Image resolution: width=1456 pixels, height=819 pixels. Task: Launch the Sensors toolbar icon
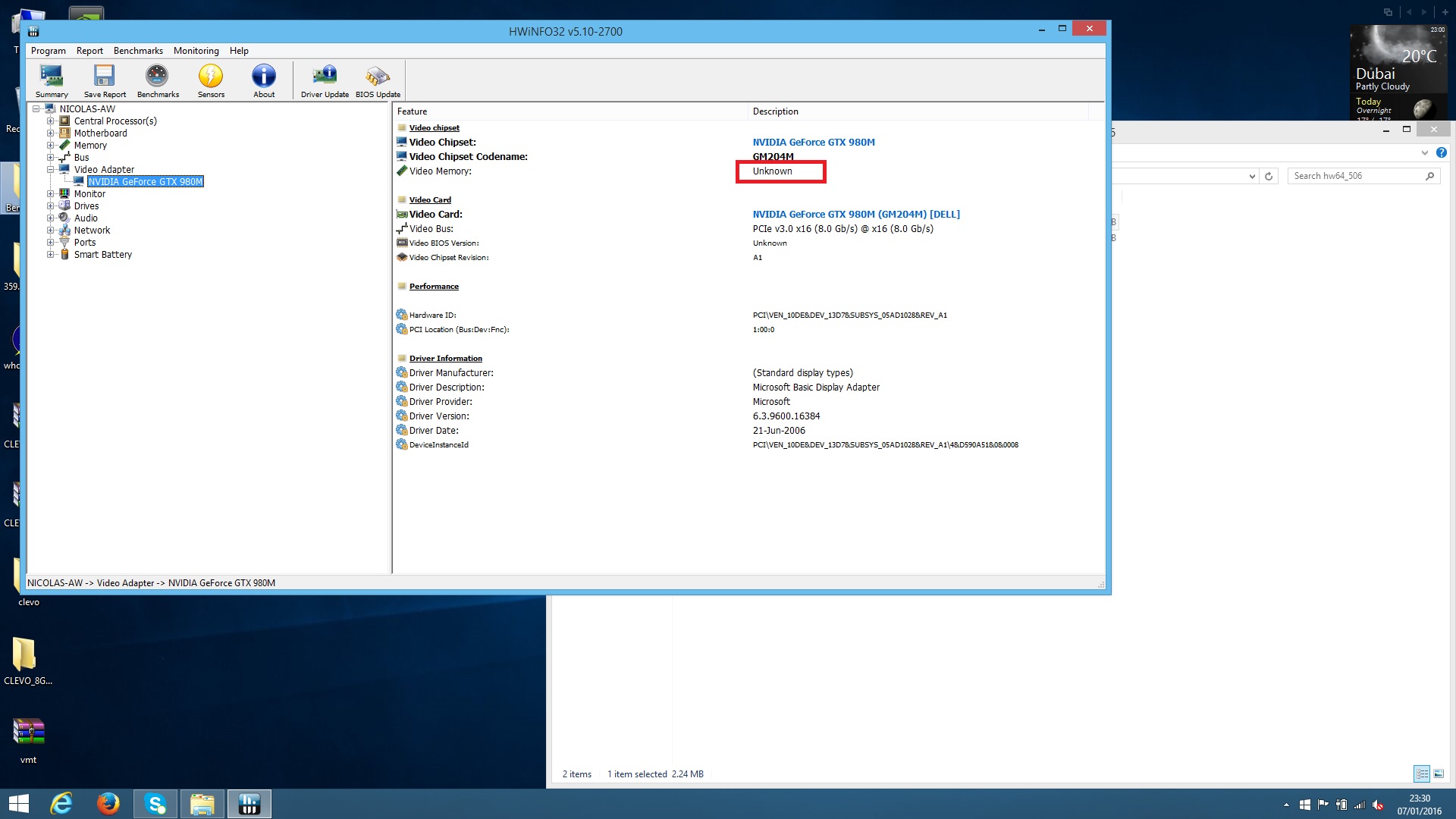tap(211, 81)
